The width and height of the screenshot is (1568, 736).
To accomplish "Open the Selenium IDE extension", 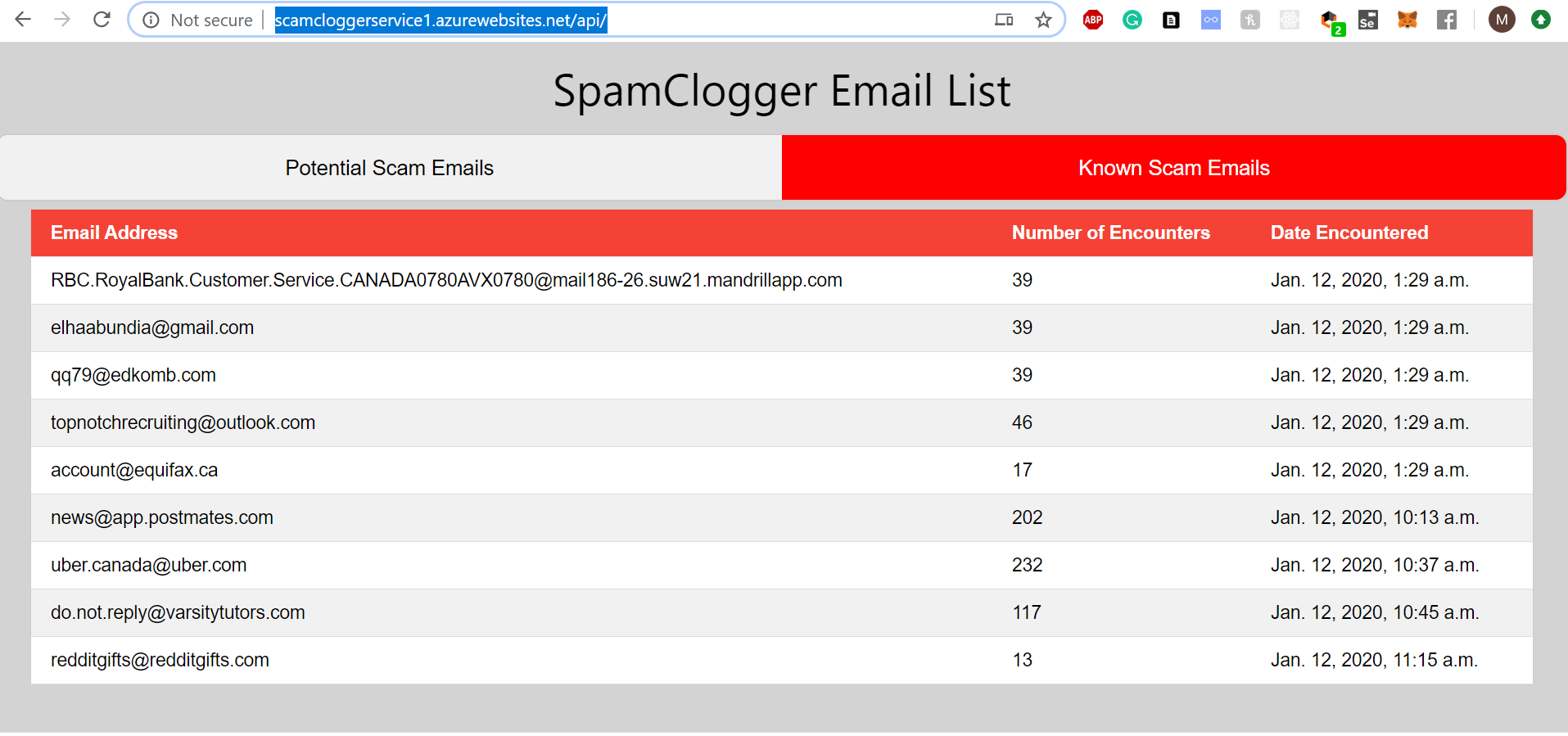I will coord(1368,20).
